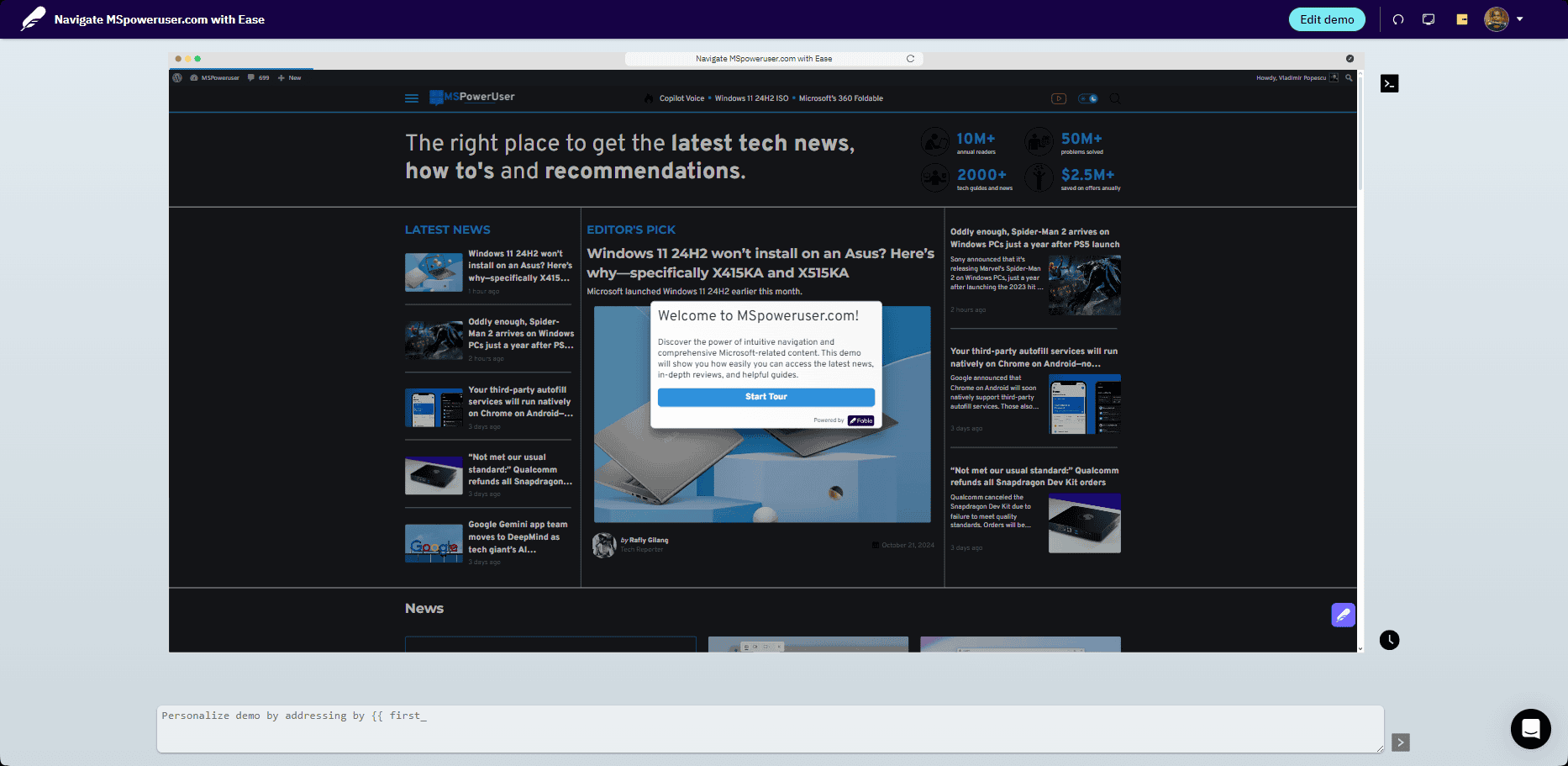
Task: Open the Google Gemini app team article
Action: (519, 536)
